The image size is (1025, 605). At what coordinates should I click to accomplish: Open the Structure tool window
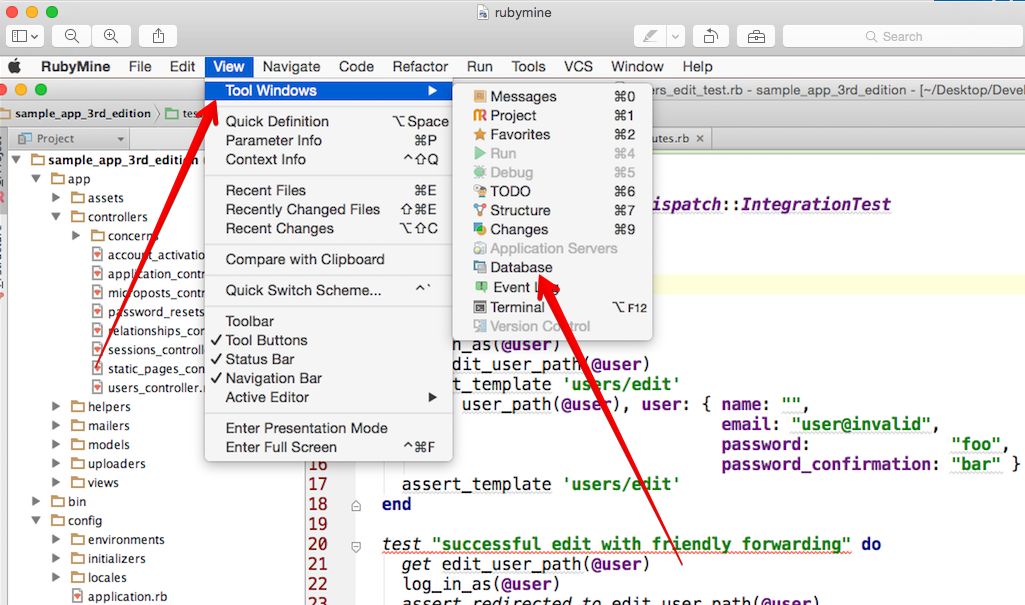(552, 210)
